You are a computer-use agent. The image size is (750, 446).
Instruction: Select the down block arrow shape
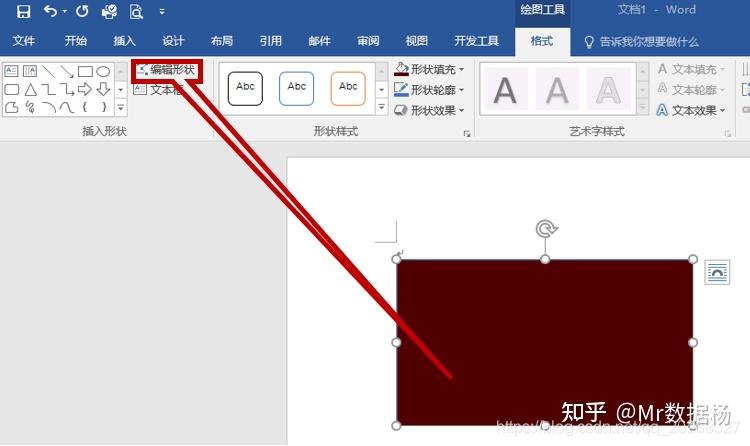pos(103,89)
